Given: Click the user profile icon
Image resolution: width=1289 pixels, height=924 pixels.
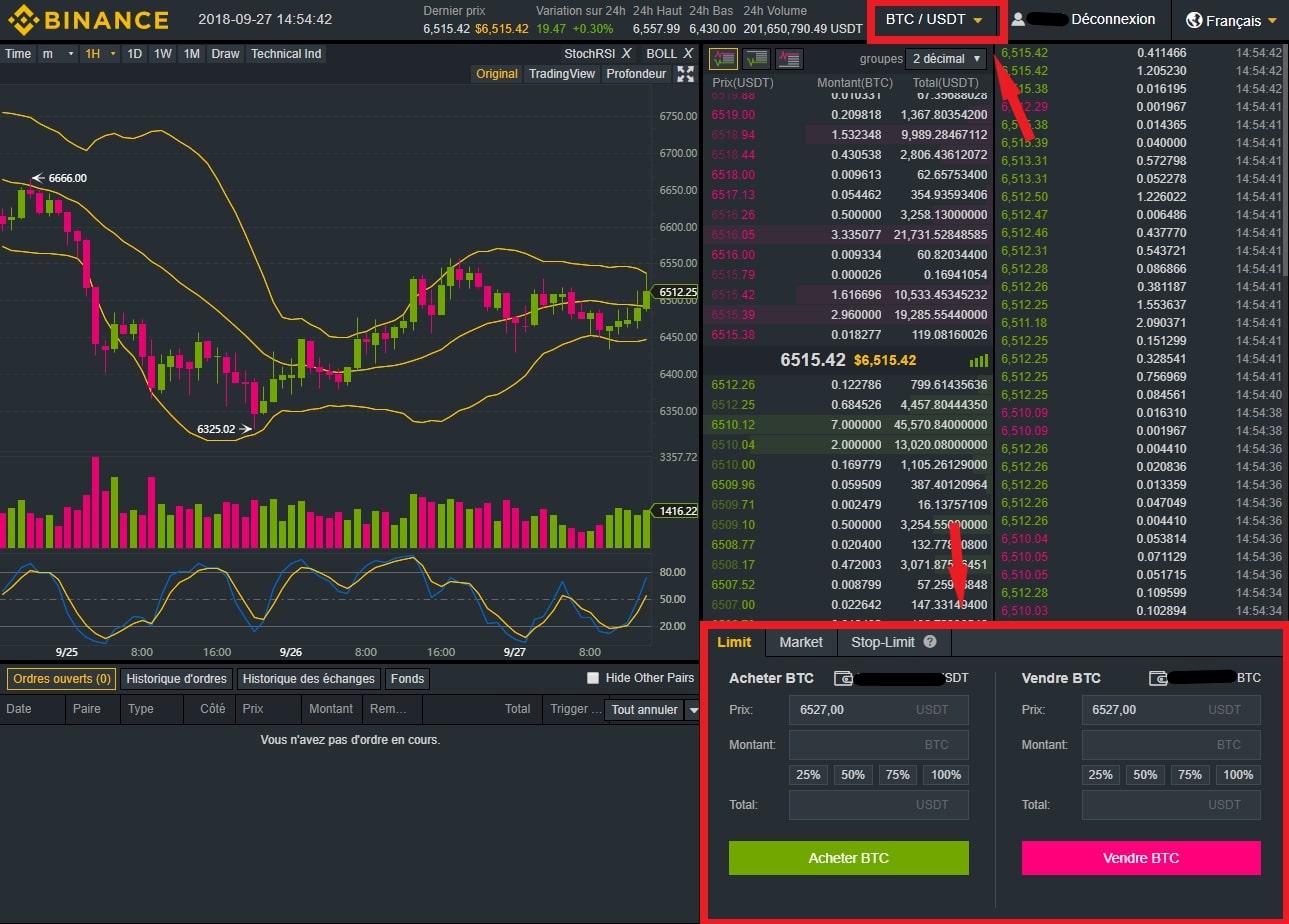Looking at the screenshot, I should coord(1018,19).
